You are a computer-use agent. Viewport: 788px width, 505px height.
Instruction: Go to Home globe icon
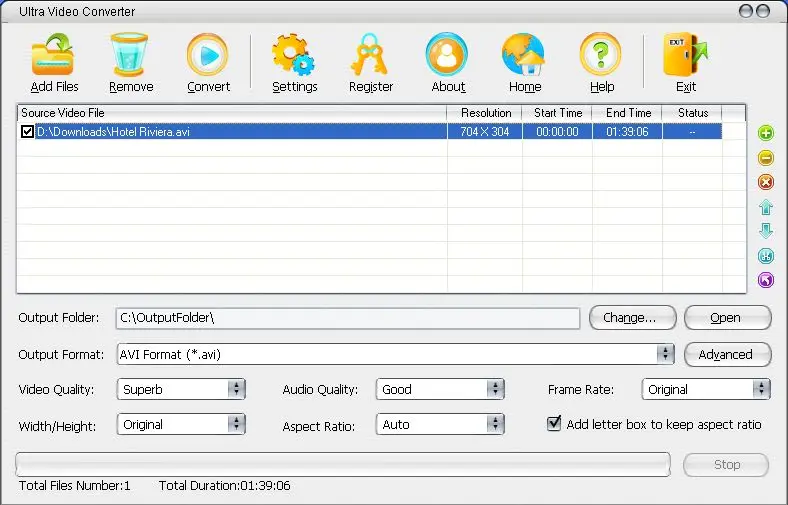point(523,54)
